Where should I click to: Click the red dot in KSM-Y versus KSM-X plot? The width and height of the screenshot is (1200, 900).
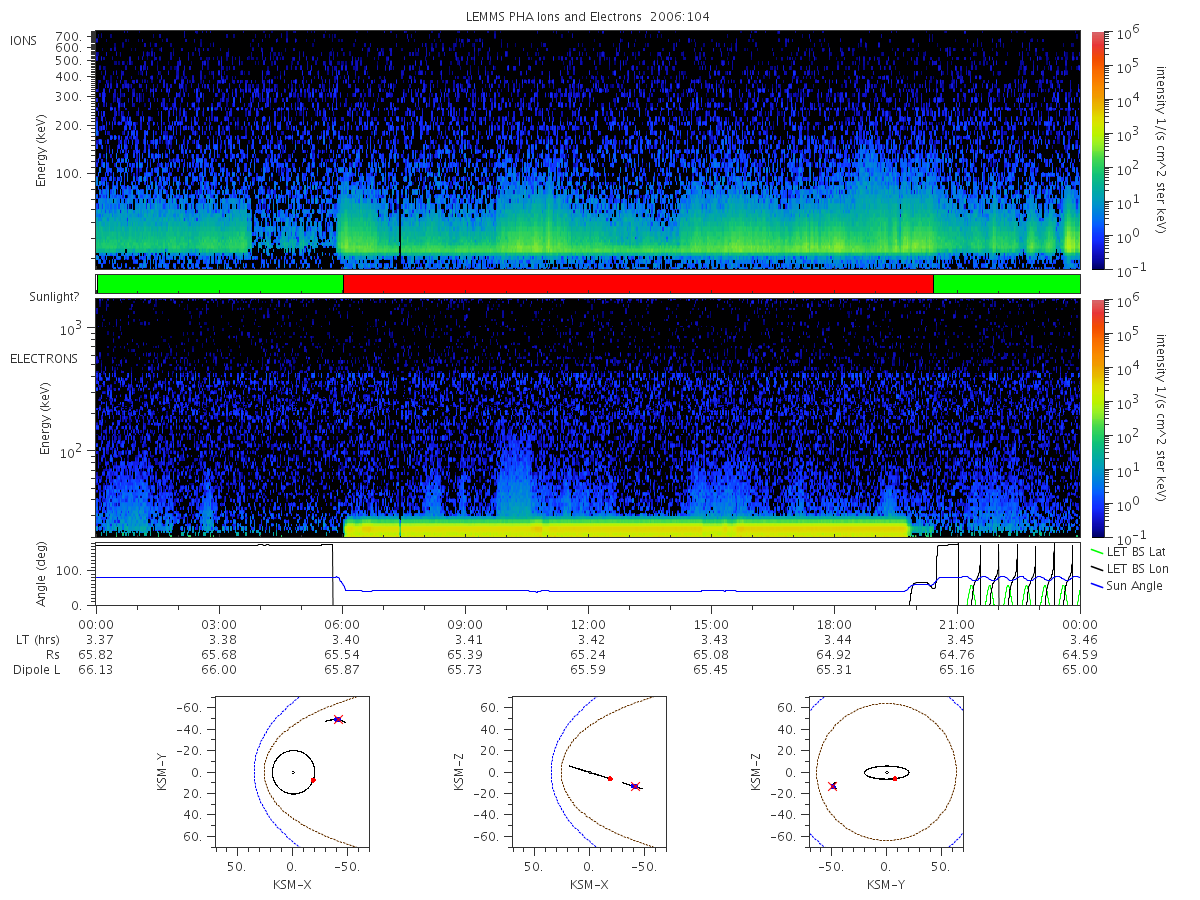coord(313,779)
